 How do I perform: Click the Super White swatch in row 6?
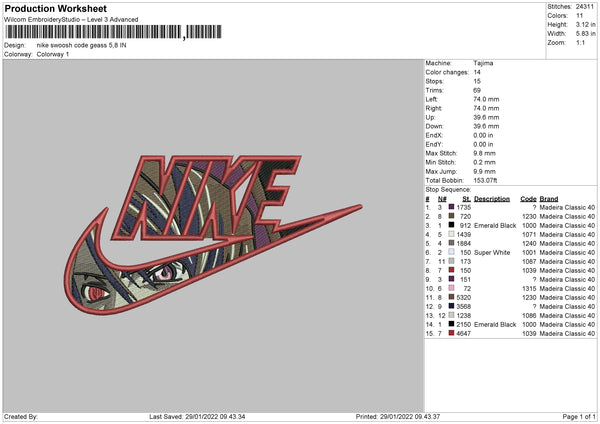(452, 252)
